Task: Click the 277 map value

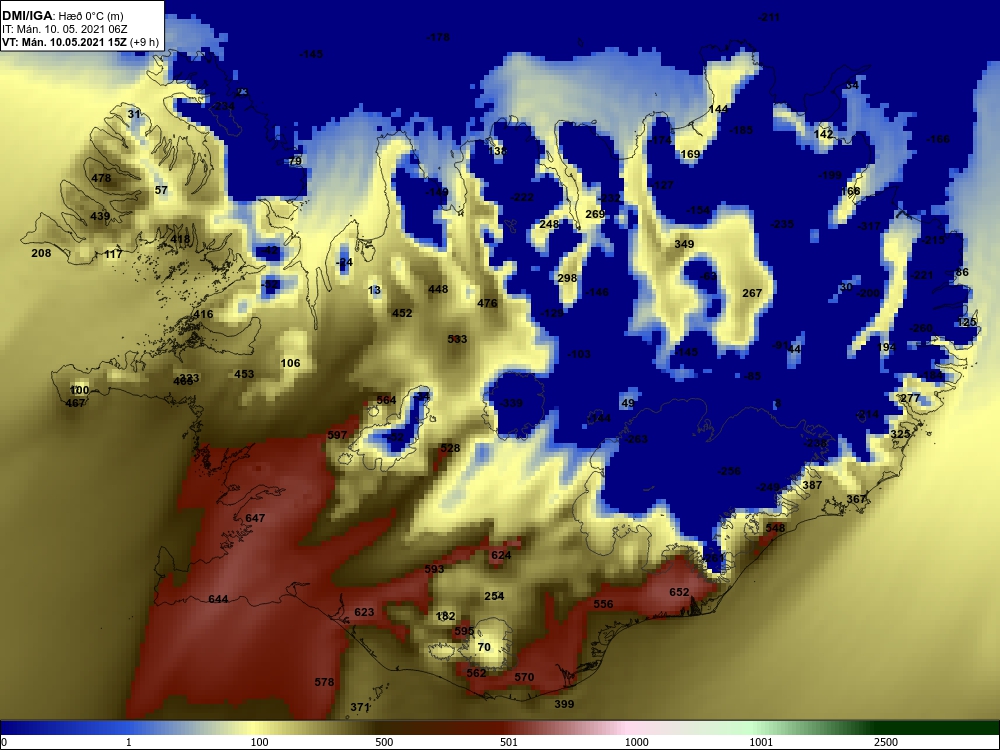Action: point(910,398)
